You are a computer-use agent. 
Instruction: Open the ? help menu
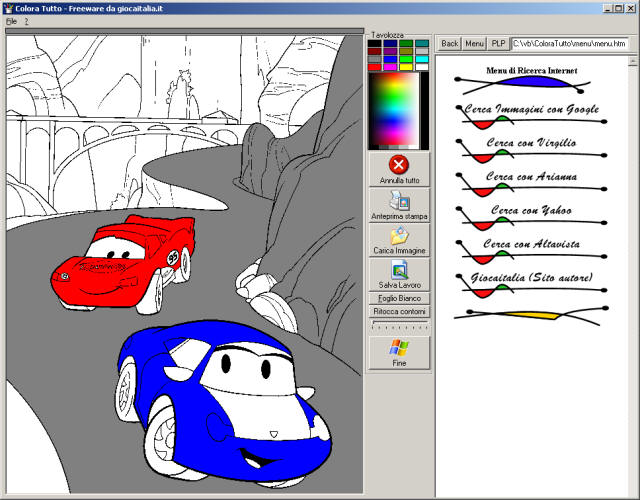(27, 22)
